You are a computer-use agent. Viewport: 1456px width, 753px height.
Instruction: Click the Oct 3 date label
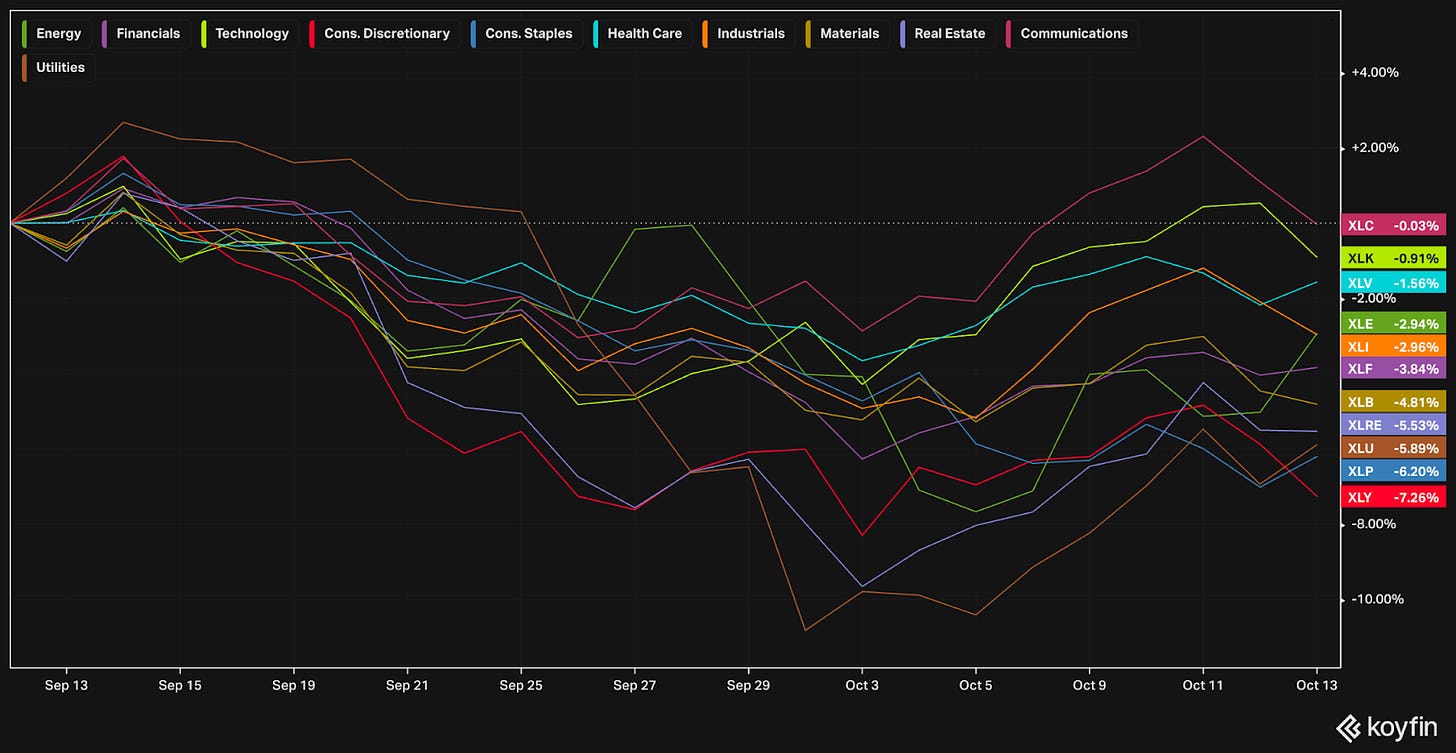861,685
